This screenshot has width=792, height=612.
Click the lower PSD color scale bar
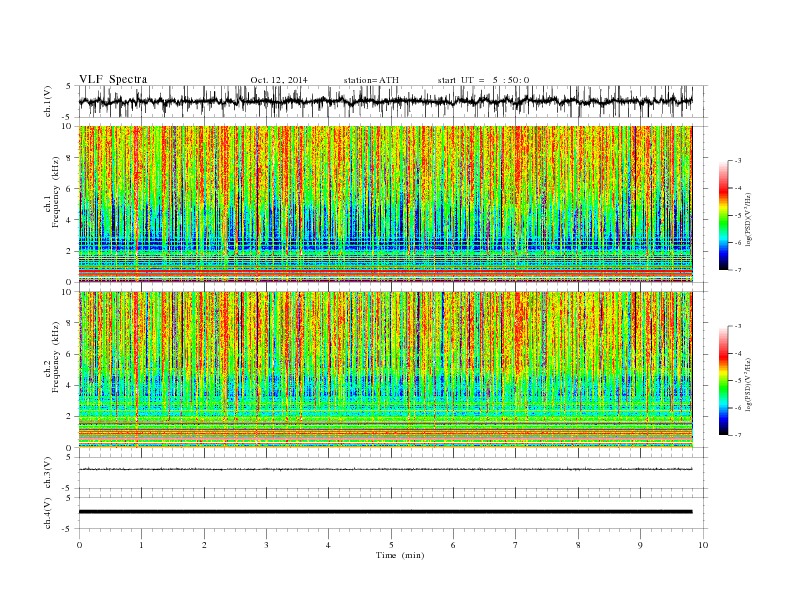click(x=723, y=381)
